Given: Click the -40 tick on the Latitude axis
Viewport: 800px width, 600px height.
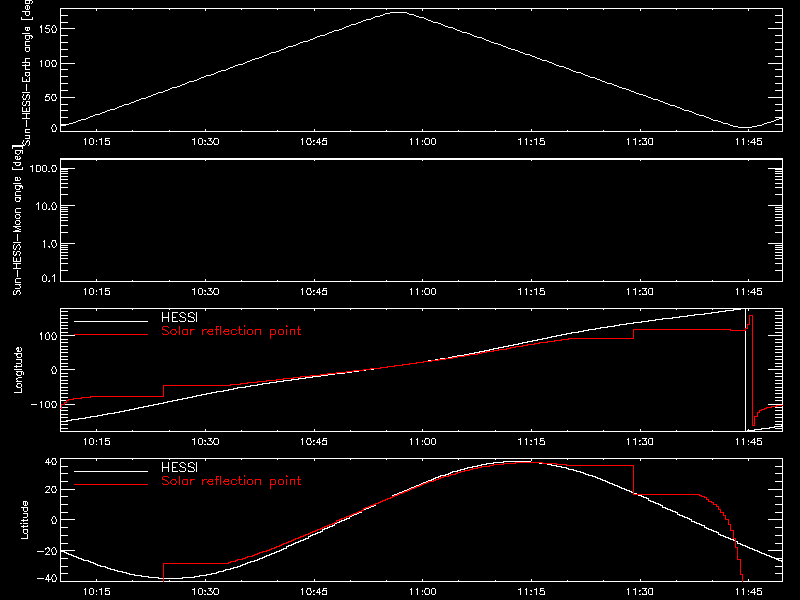Looking at the screenshot, I should tap(47, 578).
